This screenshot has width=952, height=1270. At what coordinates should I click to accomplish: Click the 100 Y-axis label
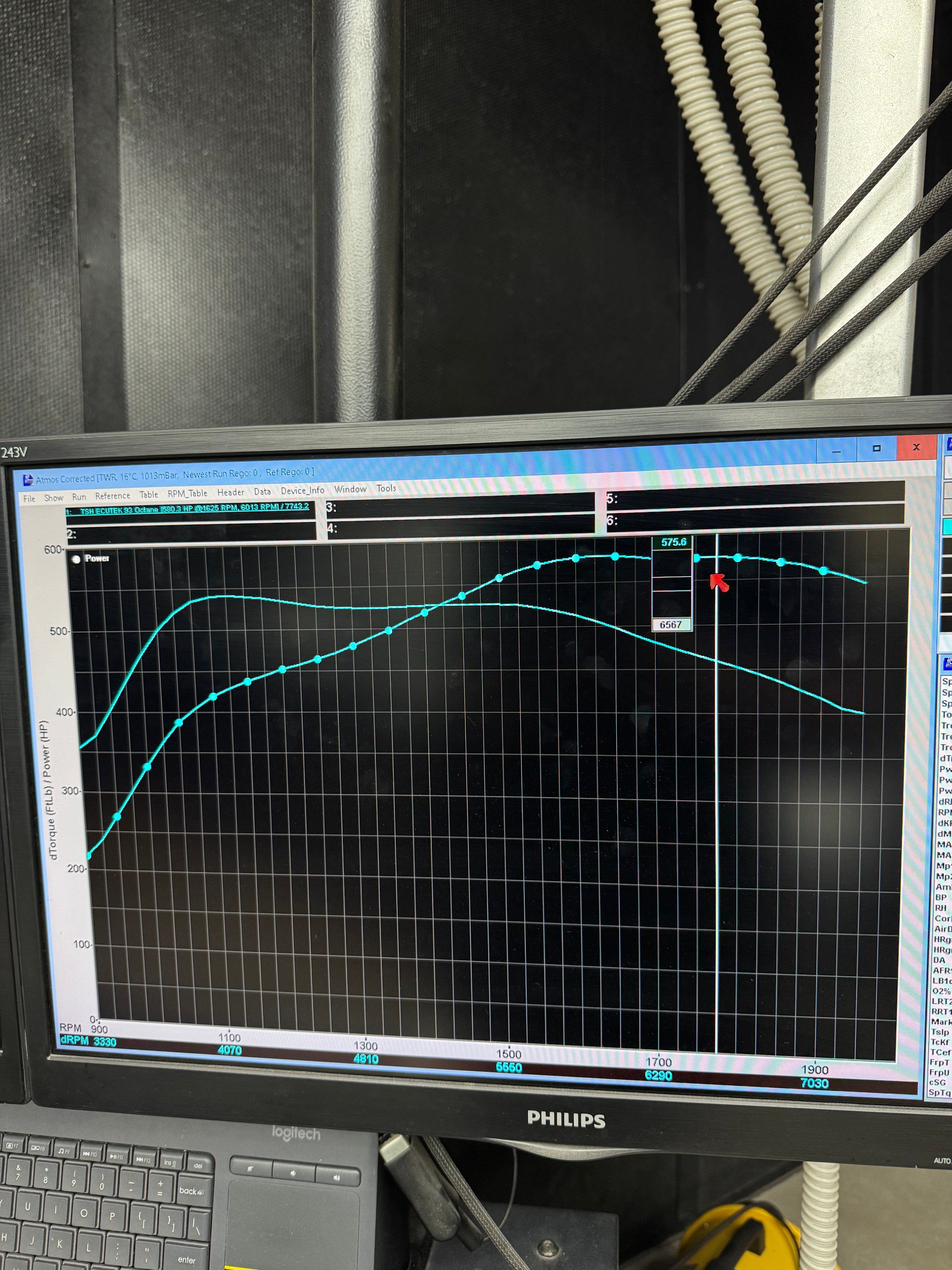[82, 944]
